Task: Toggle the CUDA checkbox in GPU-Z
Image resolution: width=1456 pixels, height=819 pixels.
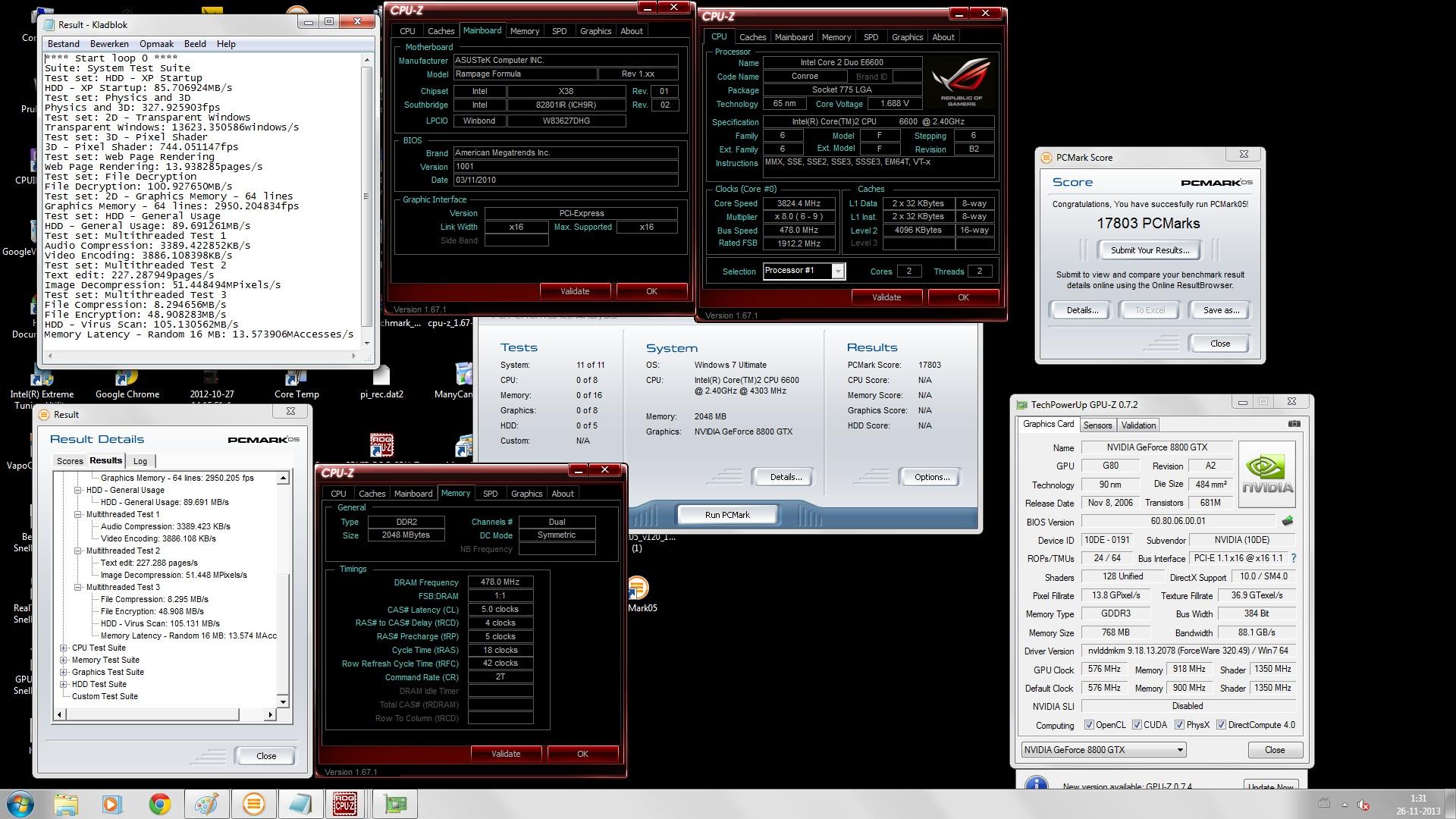Action: click(1137, 725)
